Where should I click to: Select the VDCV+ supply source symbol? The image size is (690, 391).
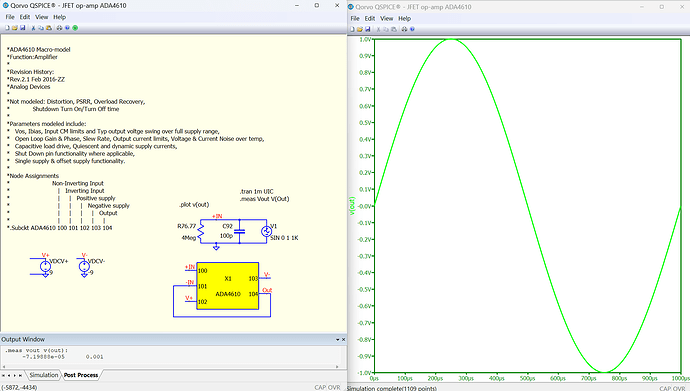pyautogui.click(x=45, y=267)
